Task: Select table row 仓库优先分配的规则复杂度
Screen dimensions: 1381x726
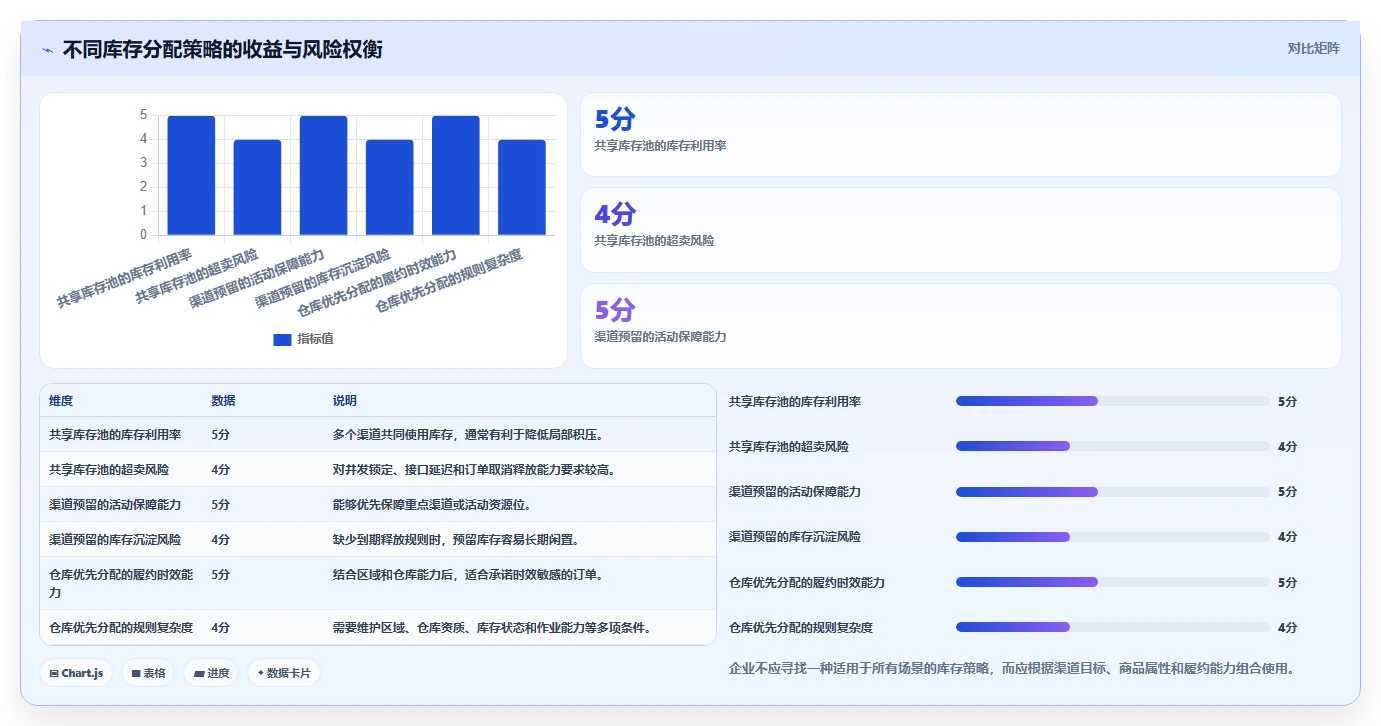Action: (378, 628)
